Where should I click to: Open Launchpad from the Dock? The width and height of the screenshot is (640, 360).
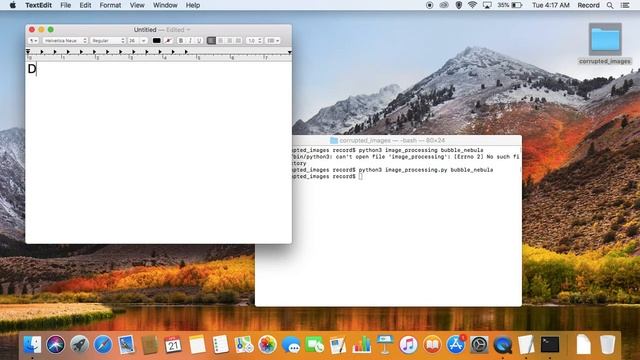coord(79,345)
